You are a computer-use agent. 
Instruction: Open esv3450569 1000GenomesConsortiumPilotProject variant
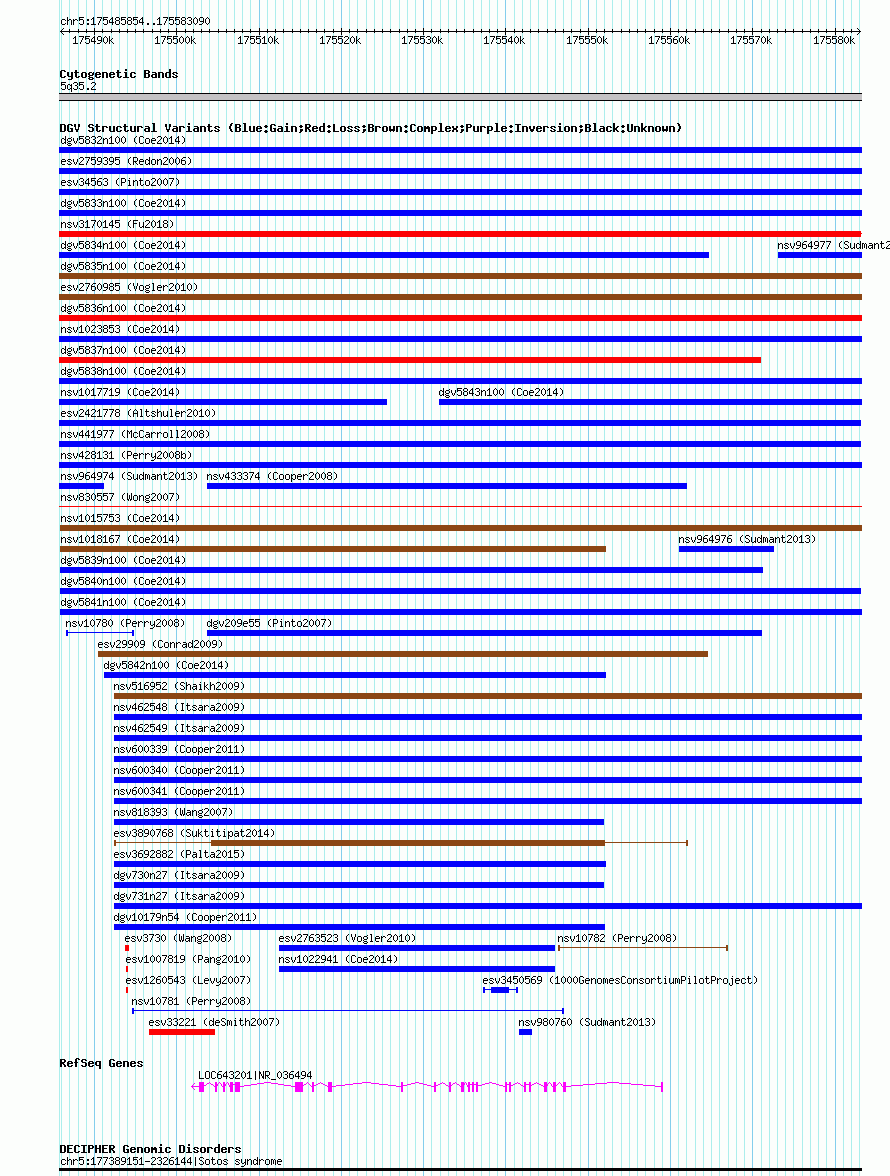pos(500,990)
